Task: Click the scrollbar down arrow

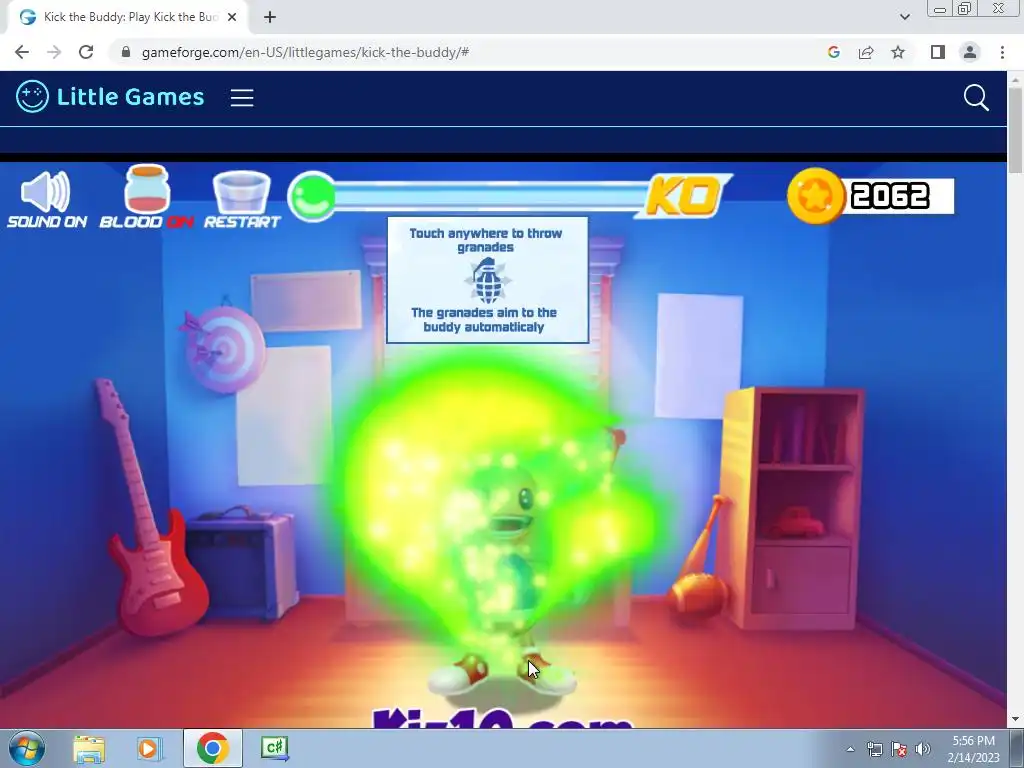Action: pyautogui.click(x=1015, y=719)
